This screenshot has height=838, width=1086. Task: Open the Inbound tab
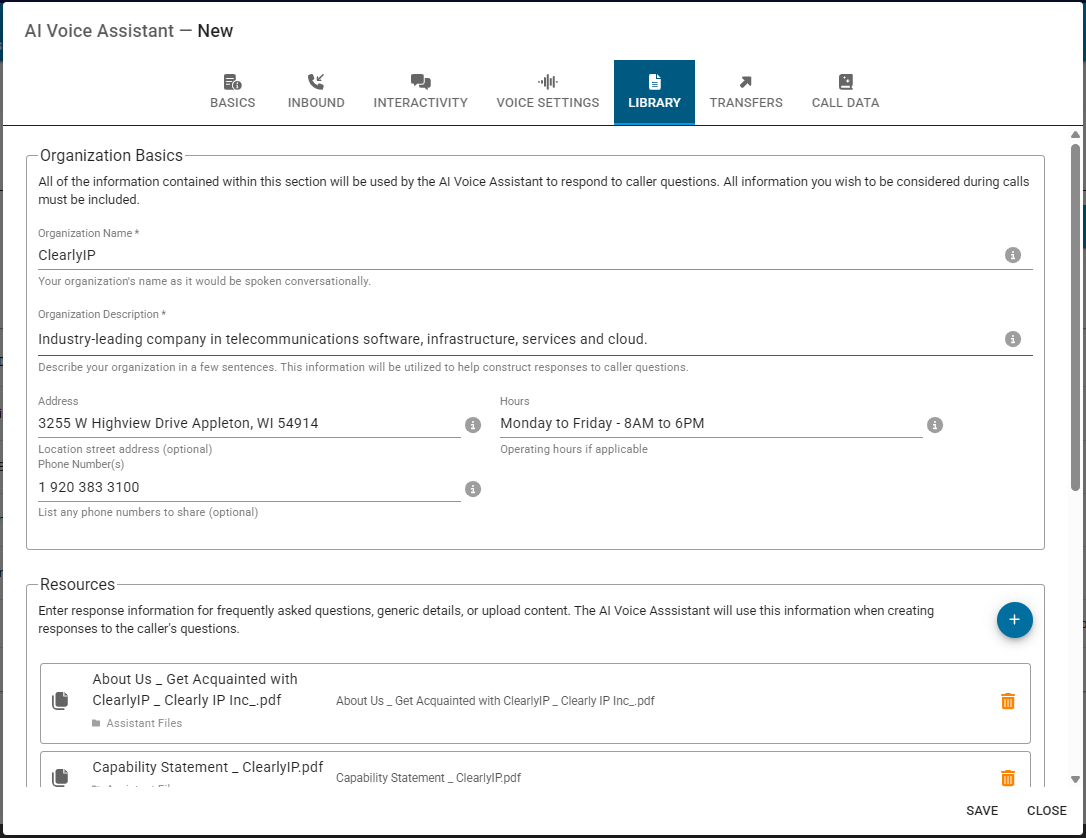(316, 92)
